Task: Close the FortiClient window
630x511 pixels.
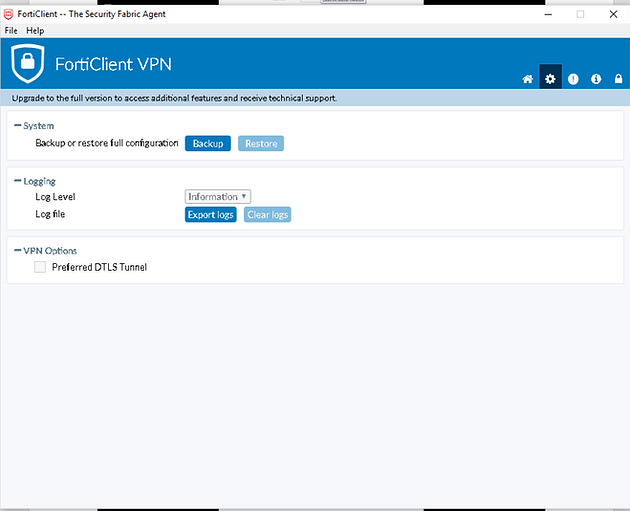Action: [613, 14]
